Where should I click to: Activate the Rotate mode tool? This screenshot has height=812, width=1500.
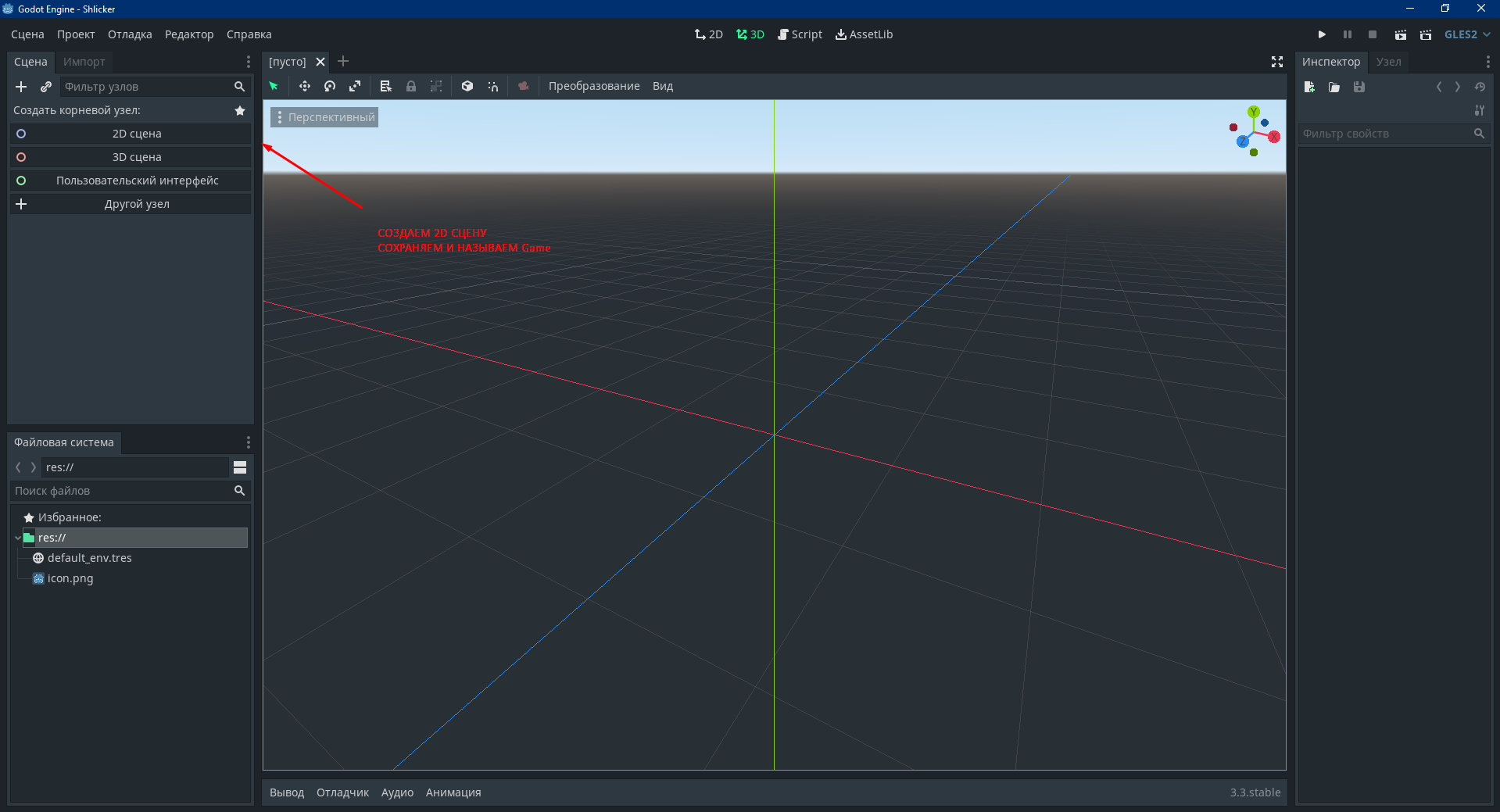pyautogui.click(x=330, y=86)
